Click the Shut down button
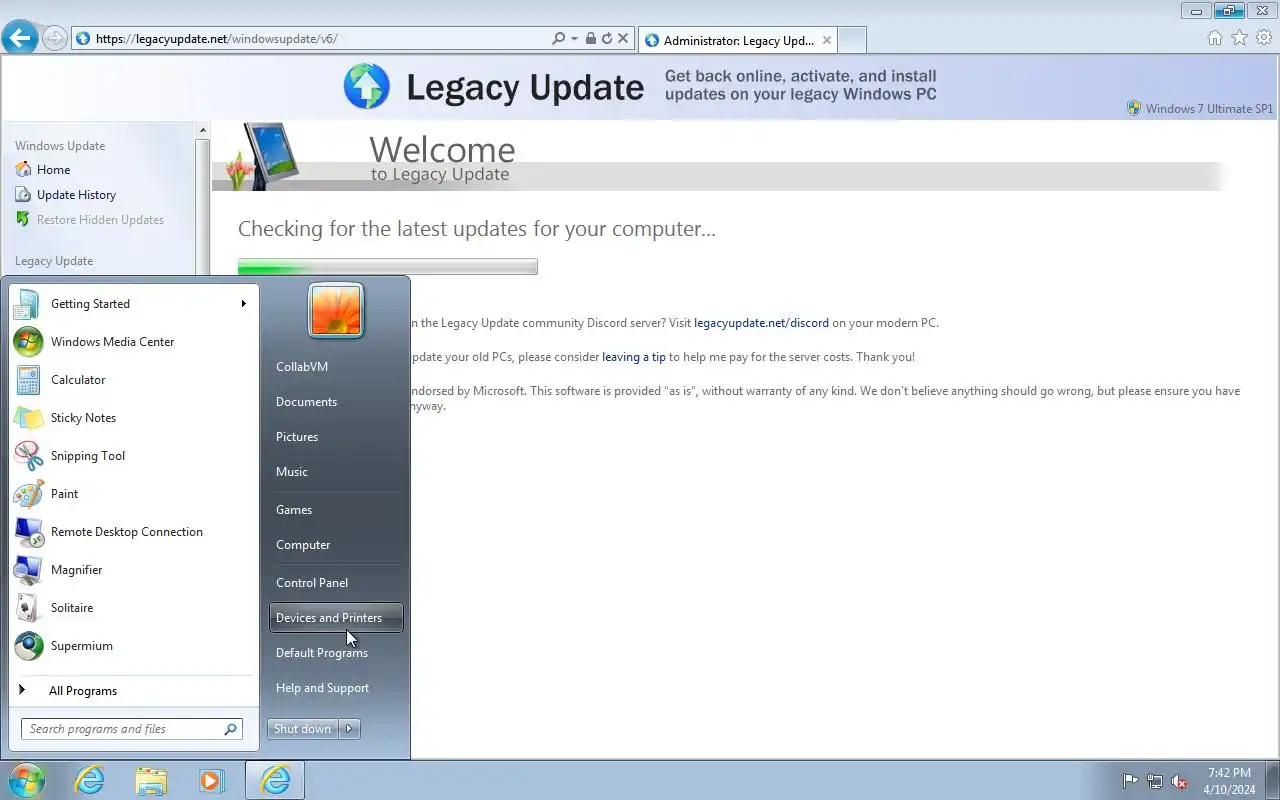The width and height of the screenshot is (1280, 800). click(302, 729)
